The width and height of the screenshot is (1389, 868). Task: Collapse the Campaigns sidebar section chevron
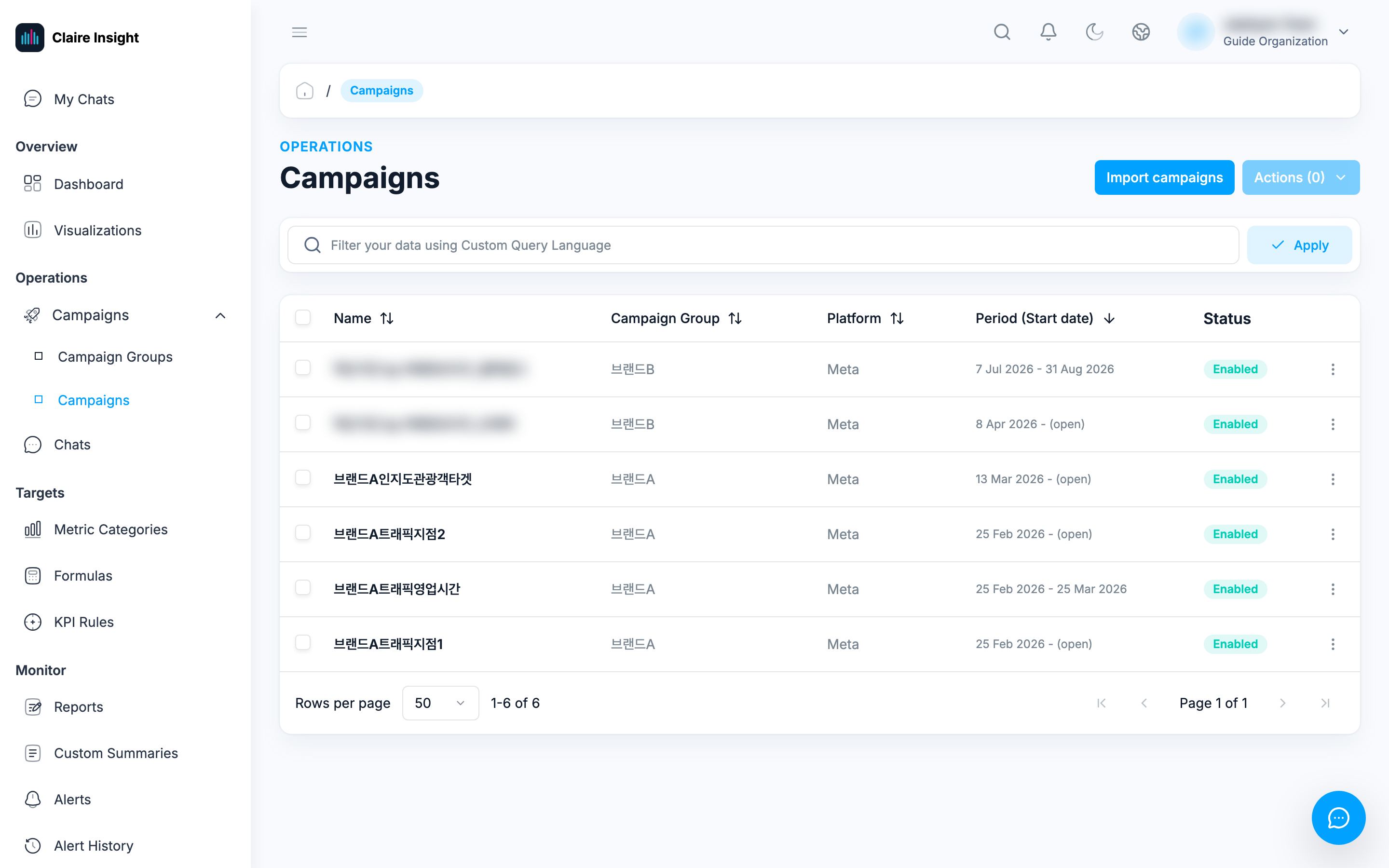point(220,316)
